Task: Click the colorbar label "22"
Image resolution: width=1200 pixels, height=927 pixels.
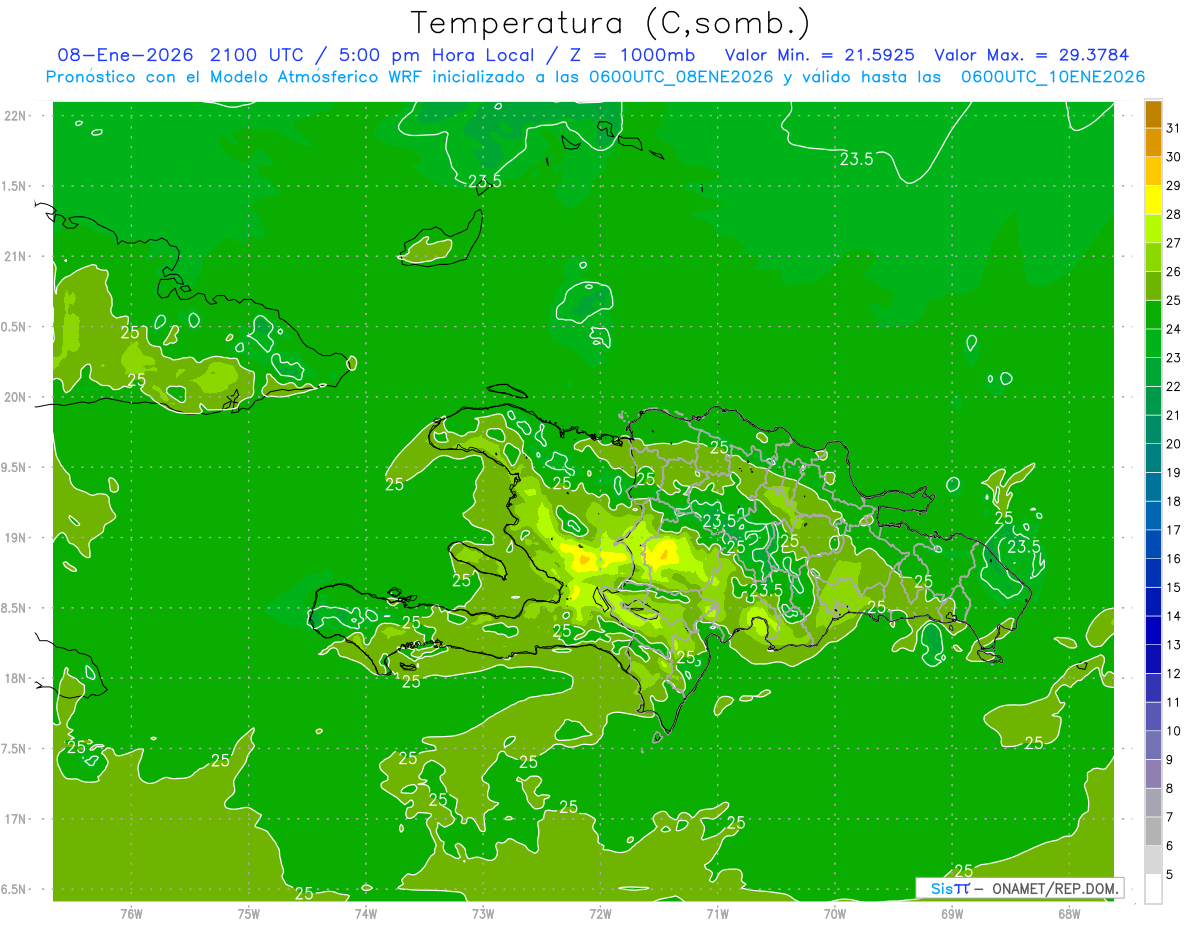Action: click(1174, 386)
